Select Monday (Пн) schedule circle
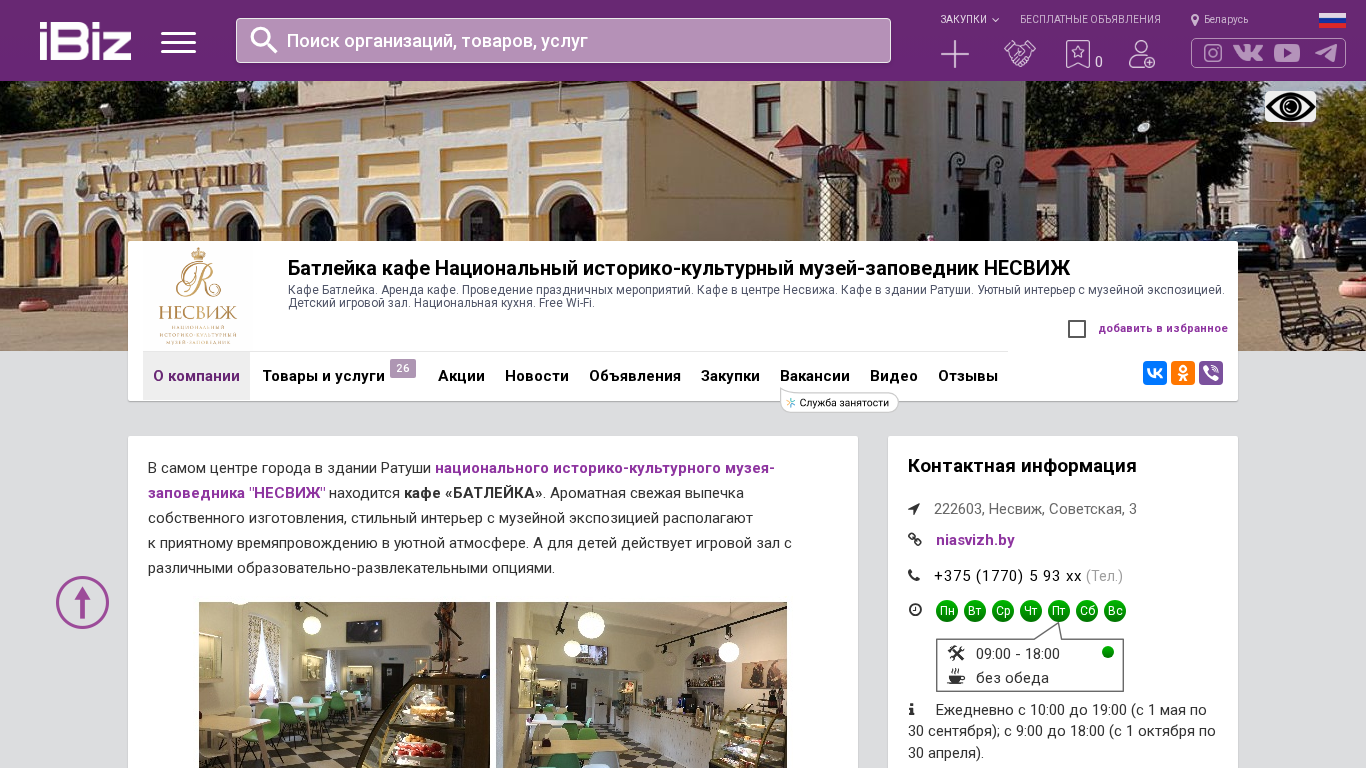The image size is (1366, 768). point(947,611)
